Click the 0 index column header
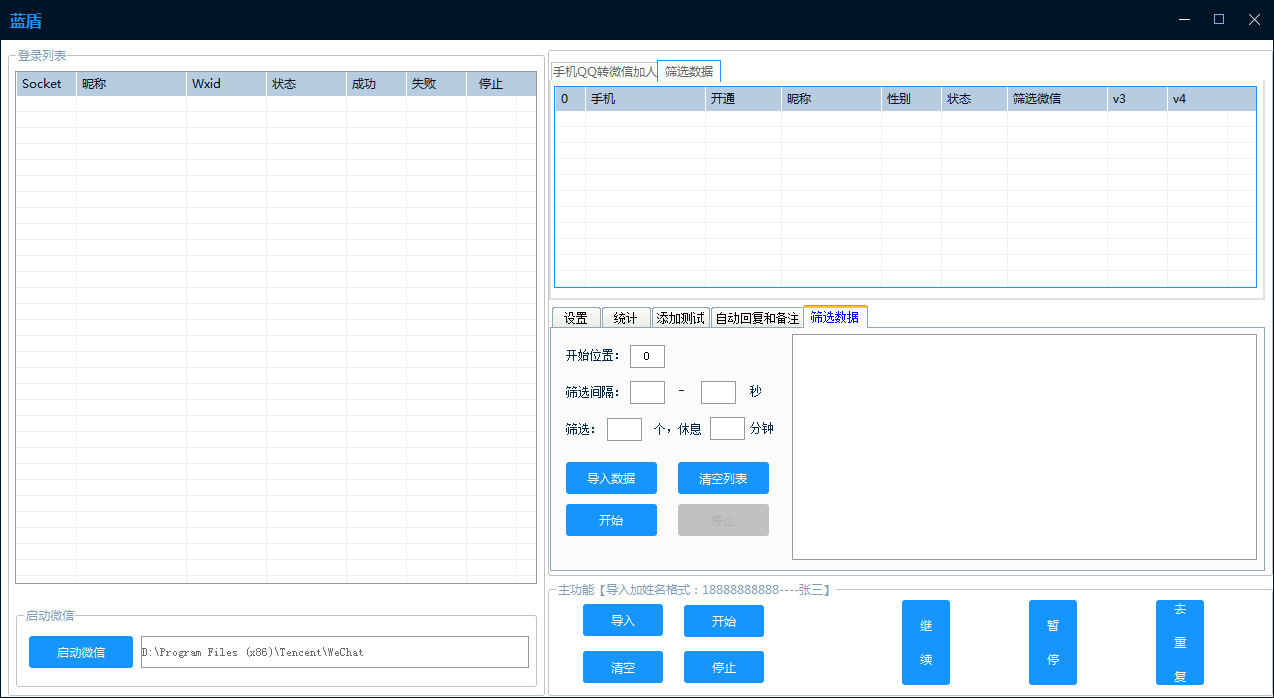 570,99
